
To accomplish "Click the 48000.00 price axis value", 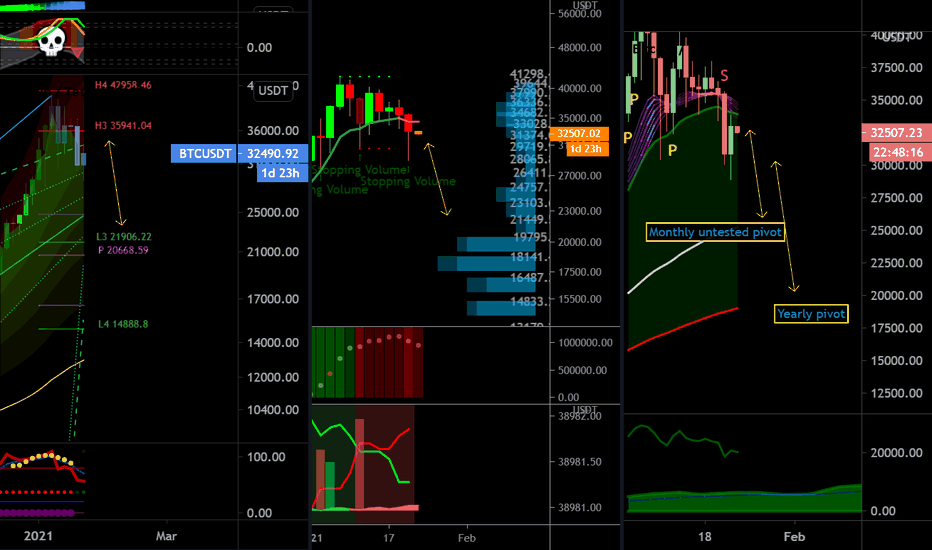I will pos(580,48).
